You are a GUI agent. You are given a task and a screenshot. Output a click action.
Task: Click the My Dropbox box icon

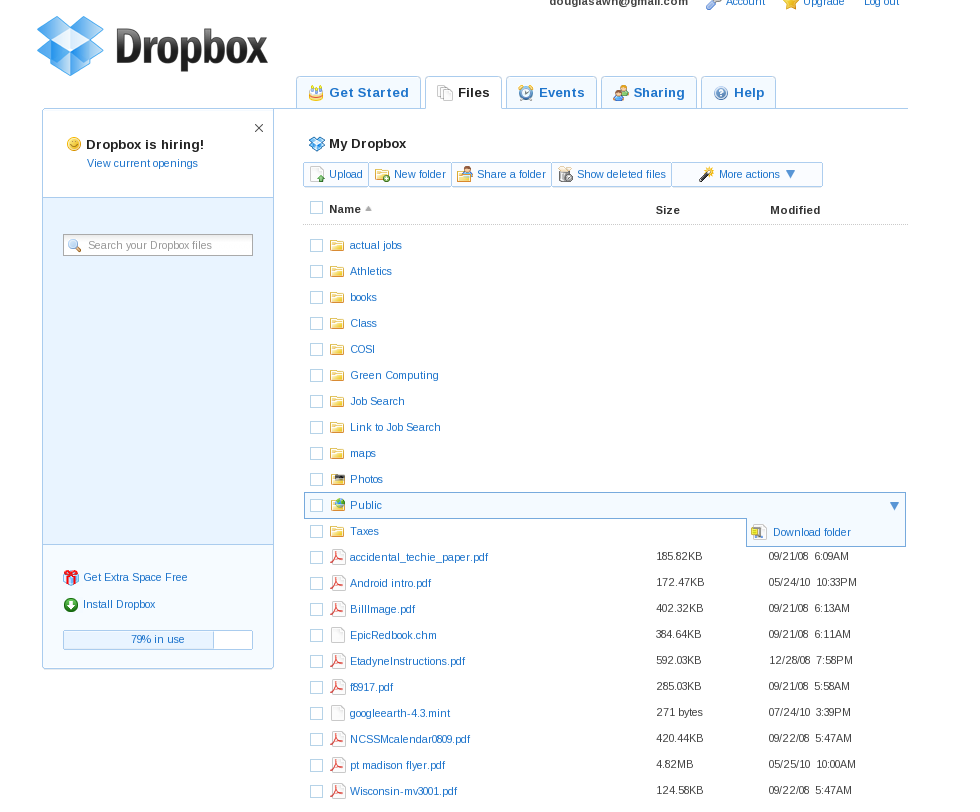(317, 144)
